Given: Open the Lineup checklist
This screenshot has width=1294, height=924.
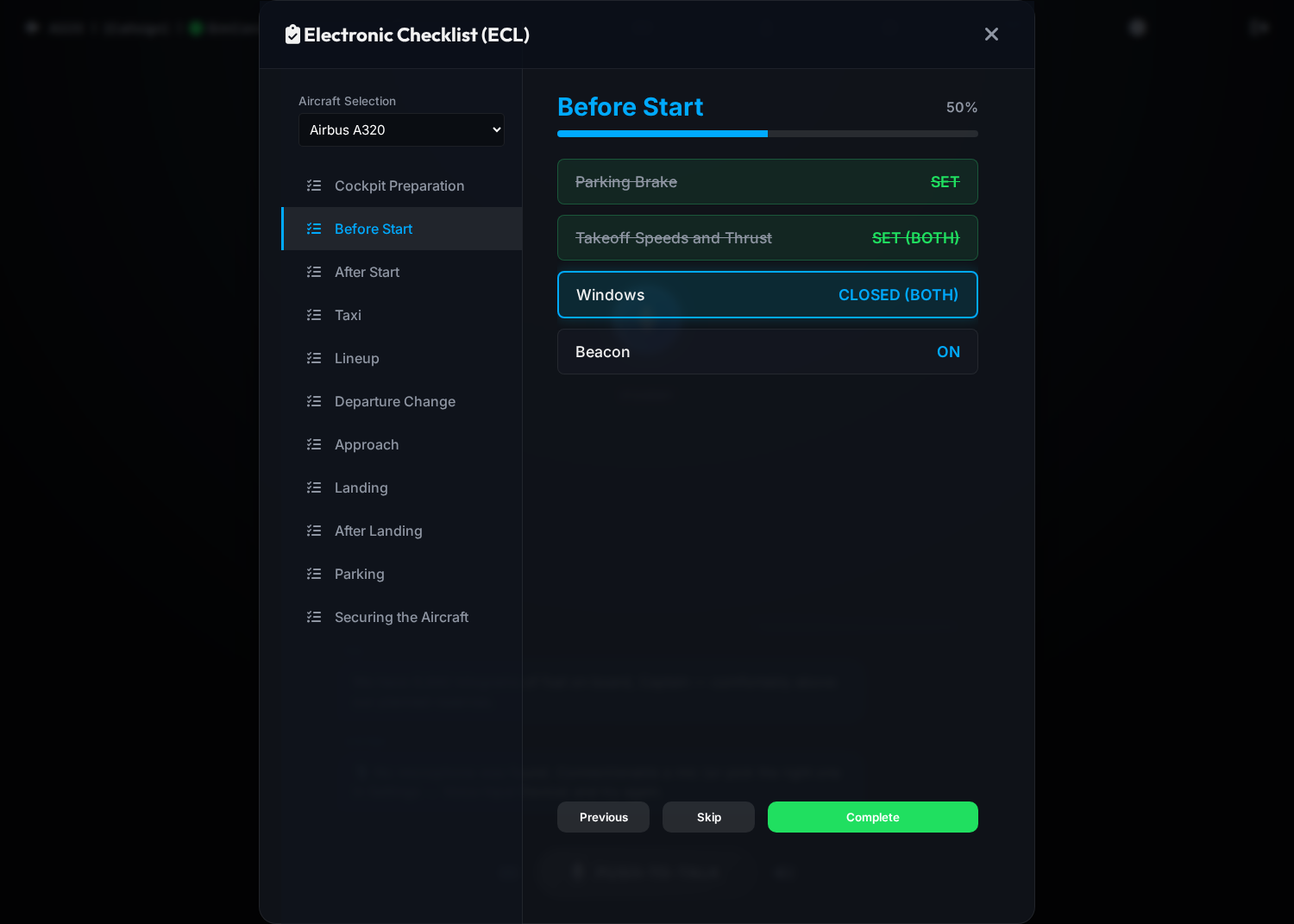Looking at the screenshot, I should pos(402,358).
